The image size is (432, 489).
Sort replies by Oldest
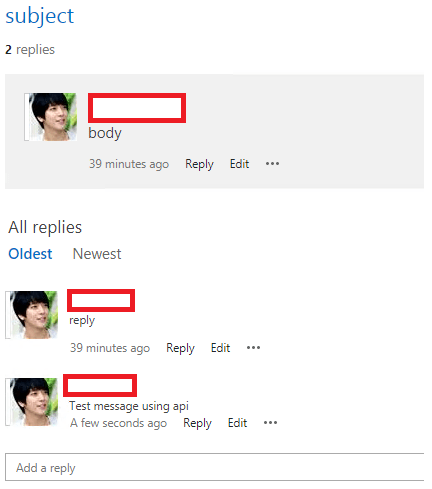[30, 254]
